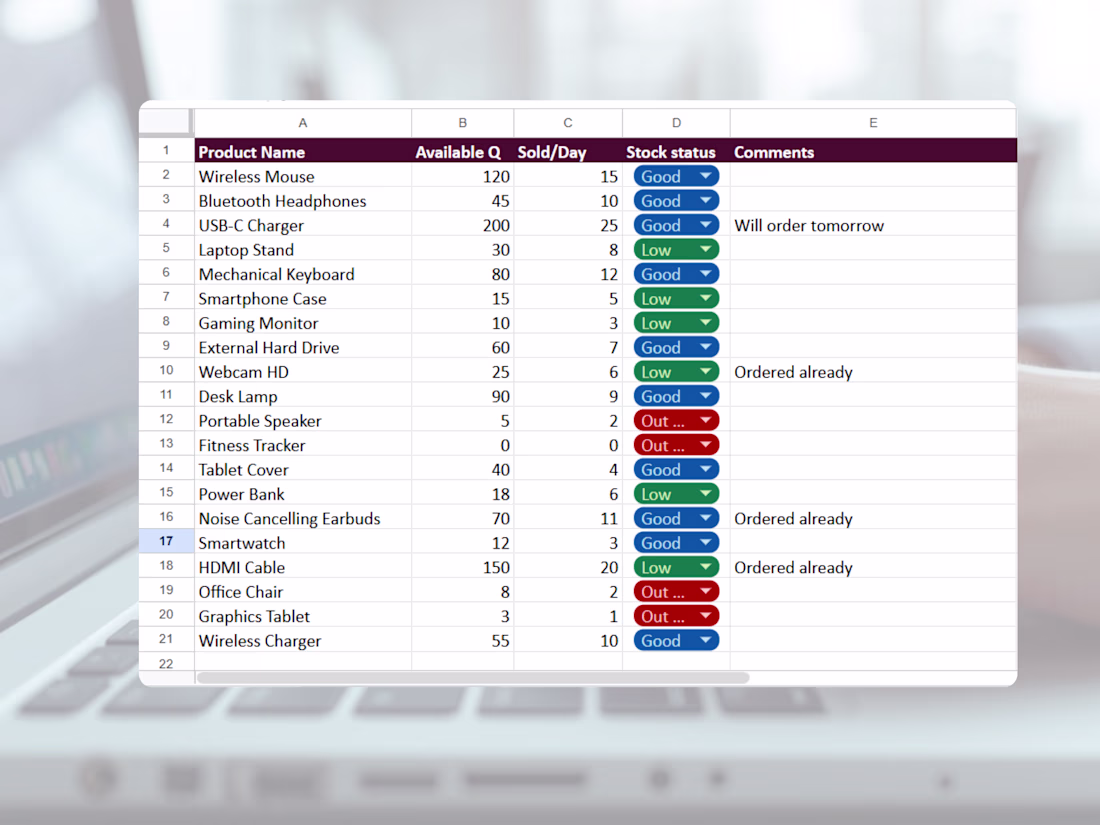Open the stock status dropdown for Wireless Mouse
The height and width of the screenshot is (825, 1100).
[x=676, y=176]
